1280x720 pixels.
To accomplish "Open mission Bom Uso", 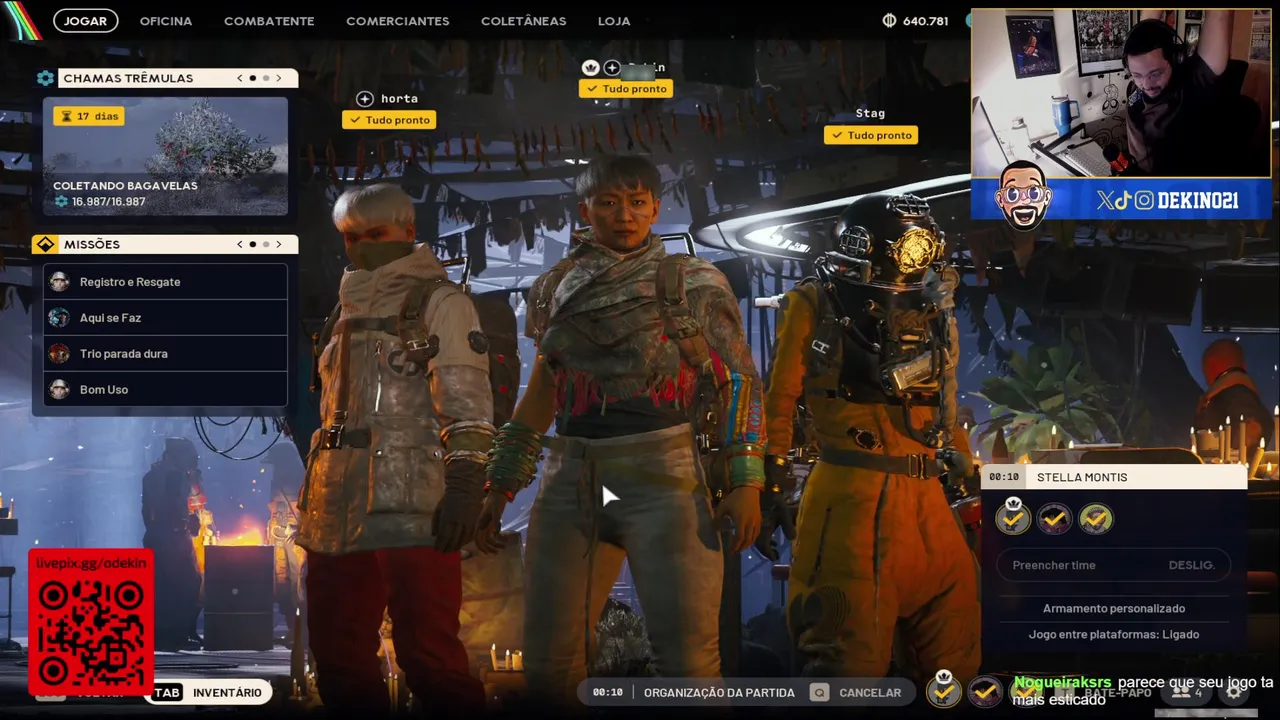I will (165, 390).
